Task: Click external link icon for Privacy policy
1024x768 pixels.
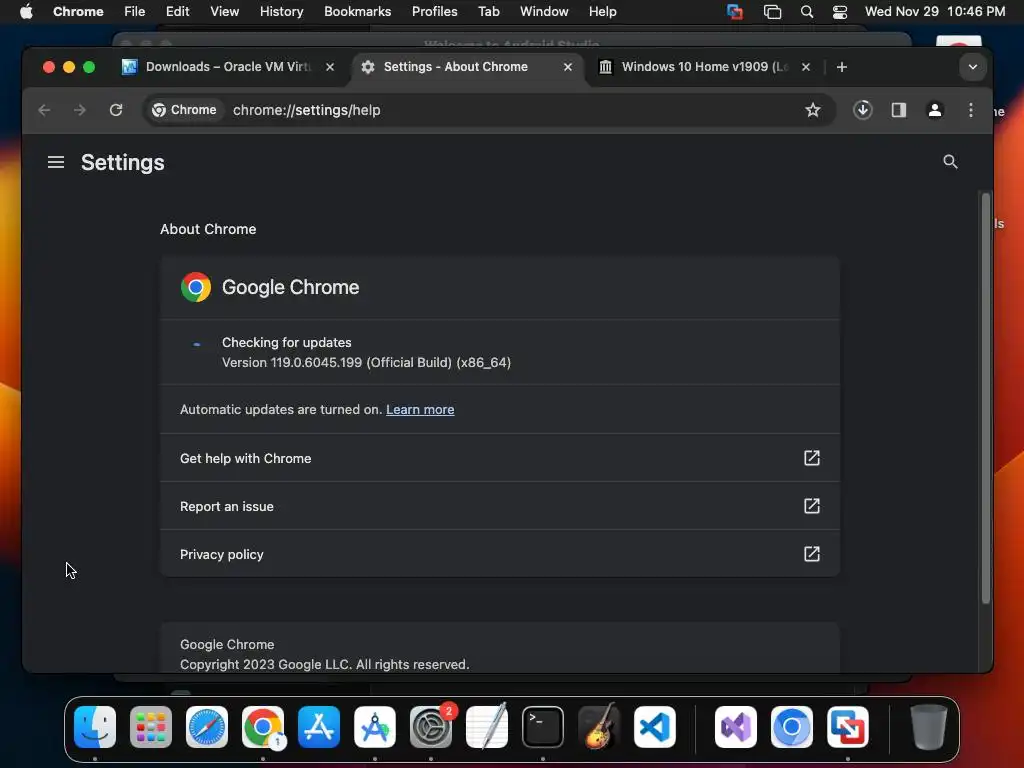Action: pyautogui.click(x=811, y=554)
